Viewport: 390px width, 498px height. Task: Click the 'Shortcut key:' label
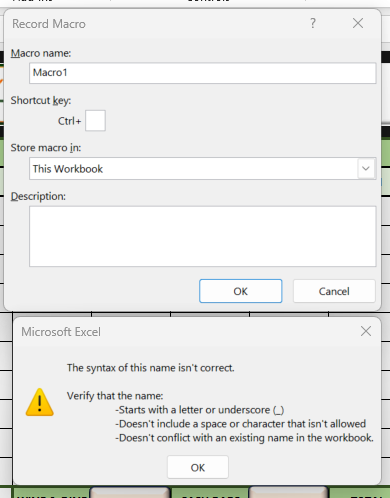click(x=41, y=100)
